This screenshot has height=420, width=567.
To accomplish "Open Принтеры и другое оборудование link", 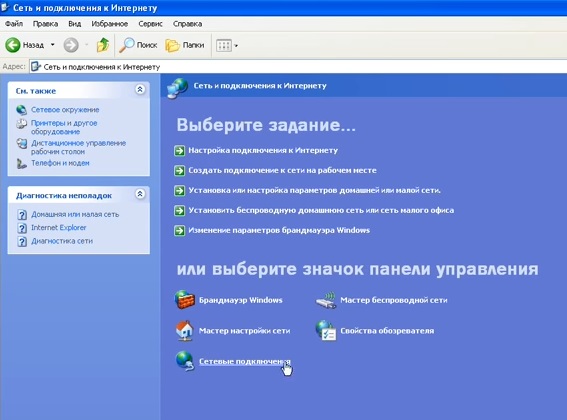I will [x=64, y=127].
